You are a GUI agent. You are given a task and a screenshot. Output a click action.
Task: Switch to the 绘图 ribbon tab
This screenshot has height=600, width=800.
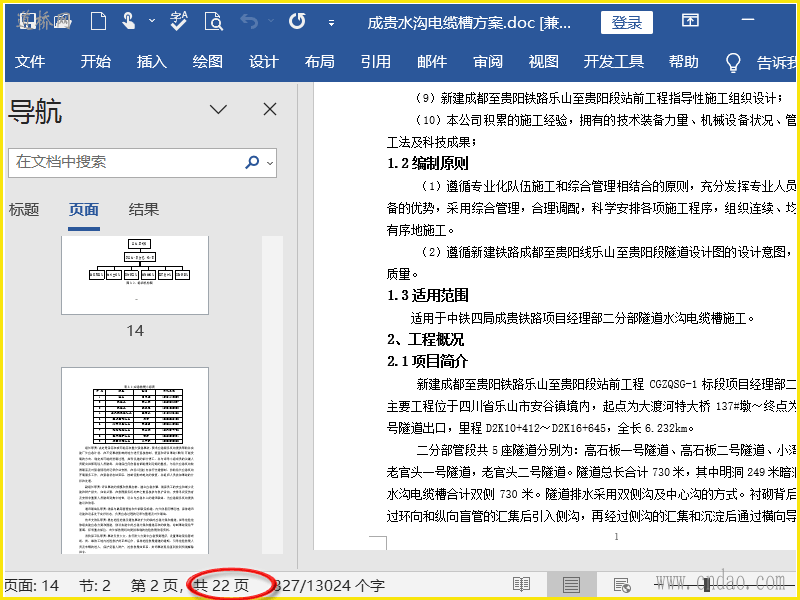click(x=208, y=62)
